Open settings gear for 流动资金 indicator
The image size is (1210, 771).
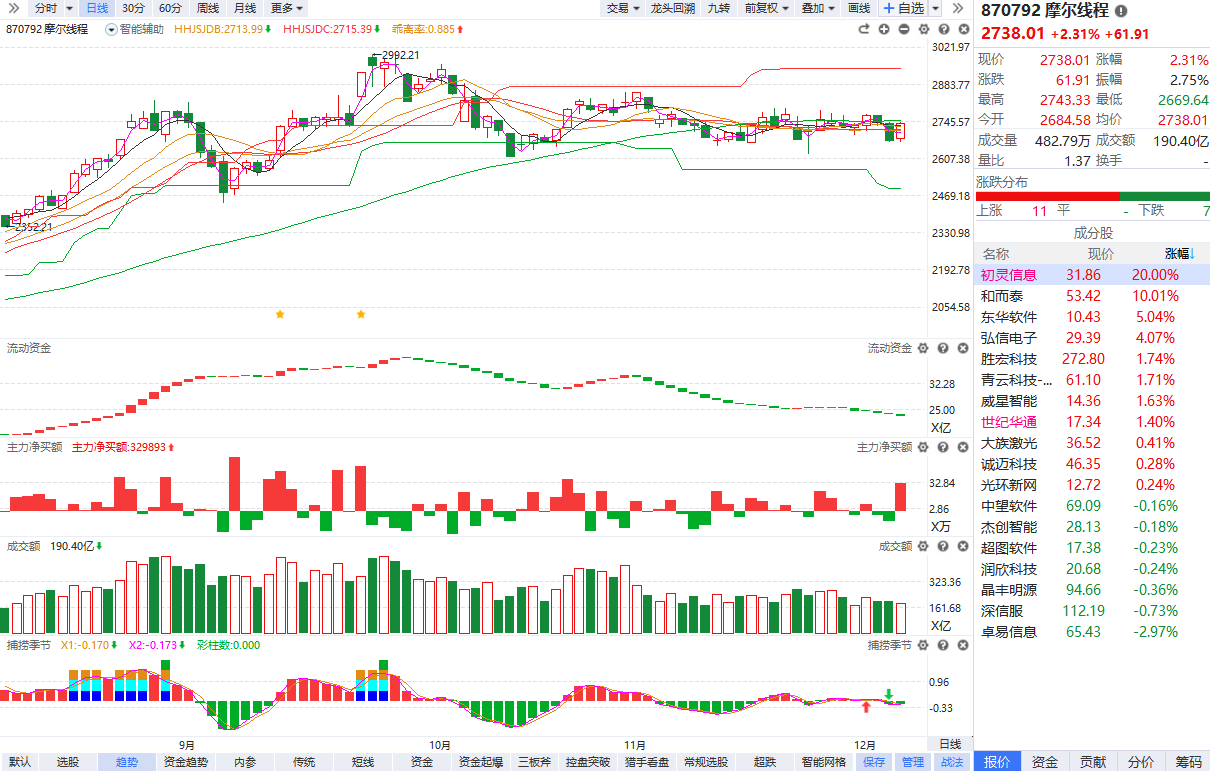tap(923, 348)
